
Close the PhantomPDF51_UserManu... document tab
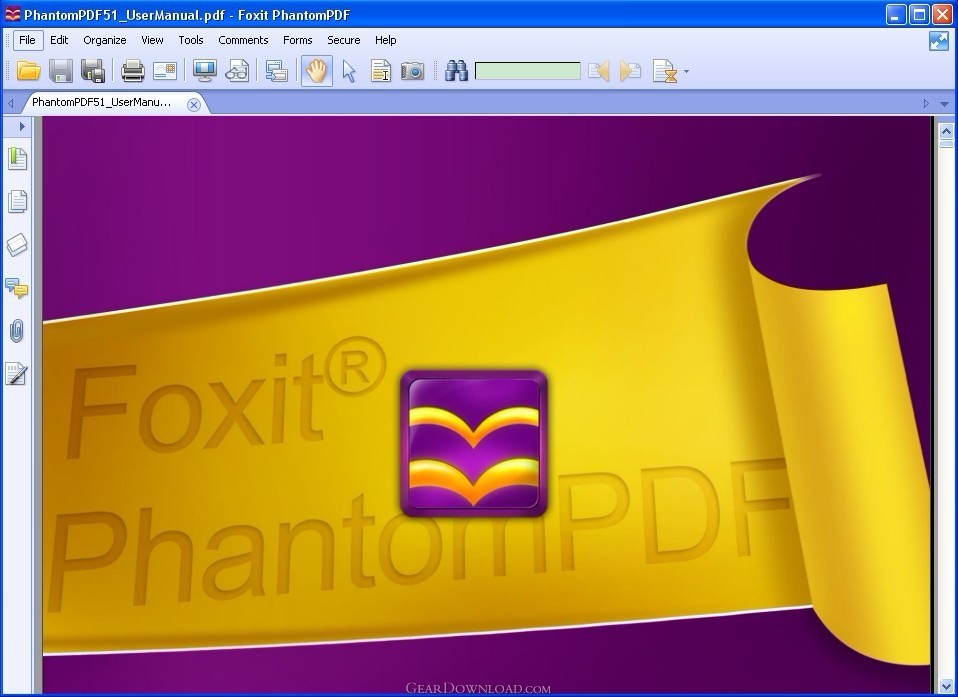(x=194, y=104)
